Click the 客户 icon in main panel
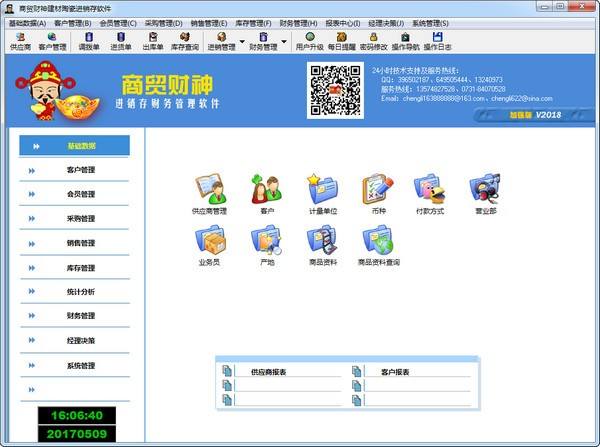The height and width of the screenshot is (447, 600). pyautogui.click(x=266, y=188)
